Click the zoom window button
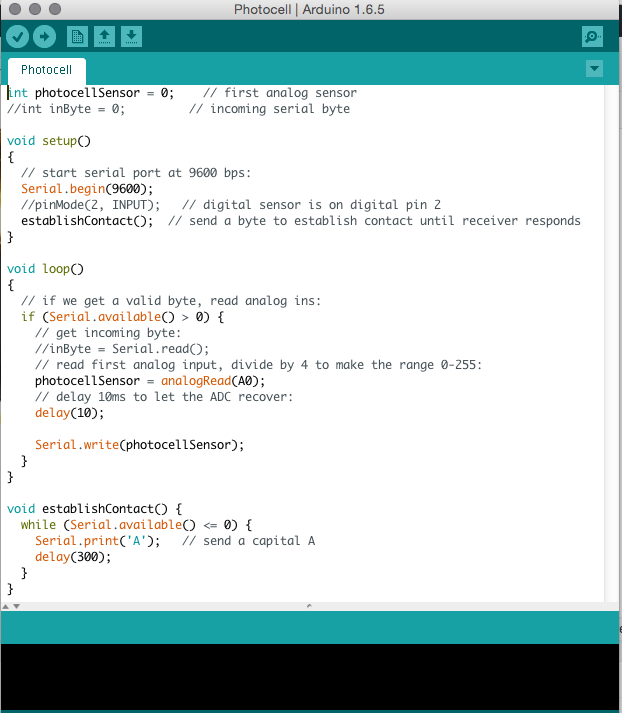Screen dimensions: 622x713 [x=55, y=9]
